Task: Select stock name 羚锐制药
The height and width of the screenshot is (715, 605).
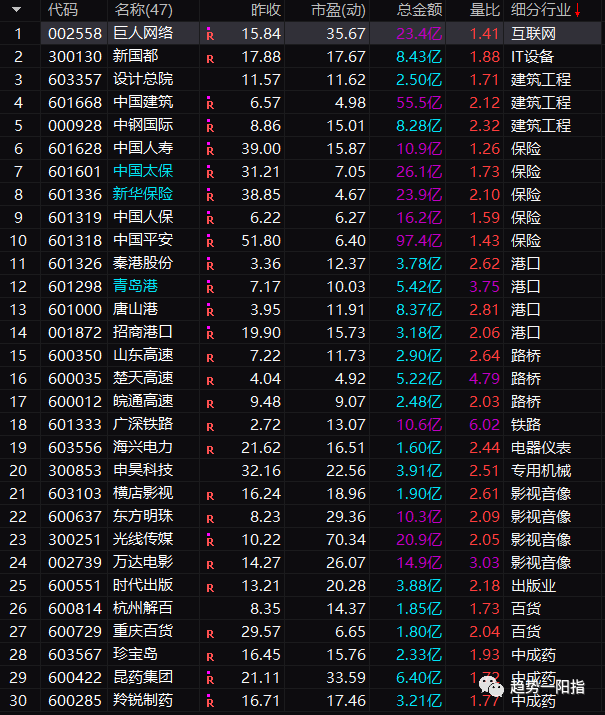Action: click(143, 700)
